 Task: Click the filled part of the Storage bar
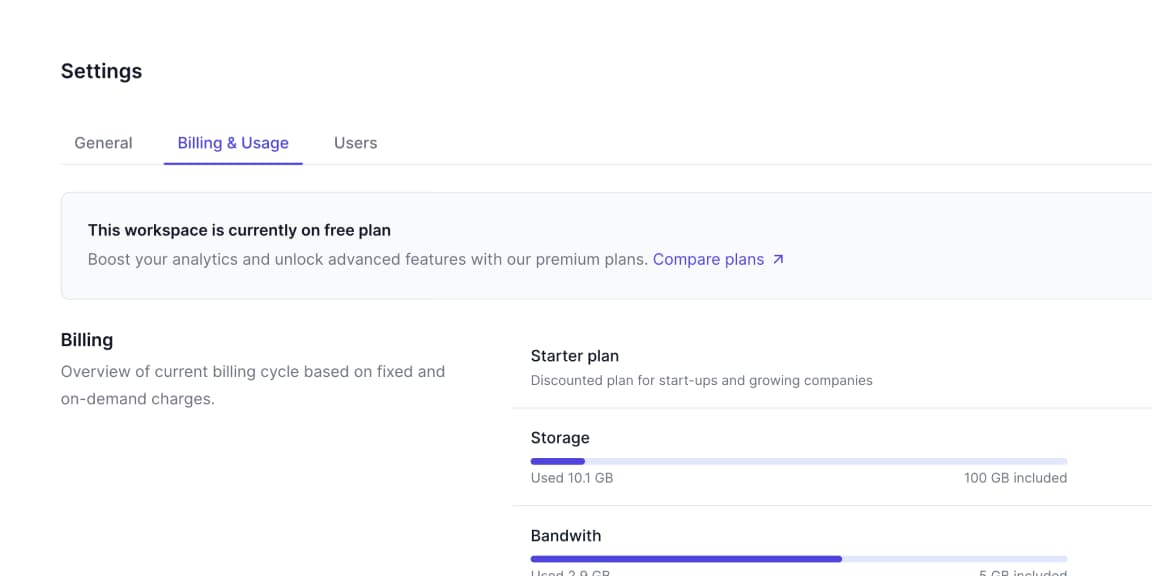[557, 461]
